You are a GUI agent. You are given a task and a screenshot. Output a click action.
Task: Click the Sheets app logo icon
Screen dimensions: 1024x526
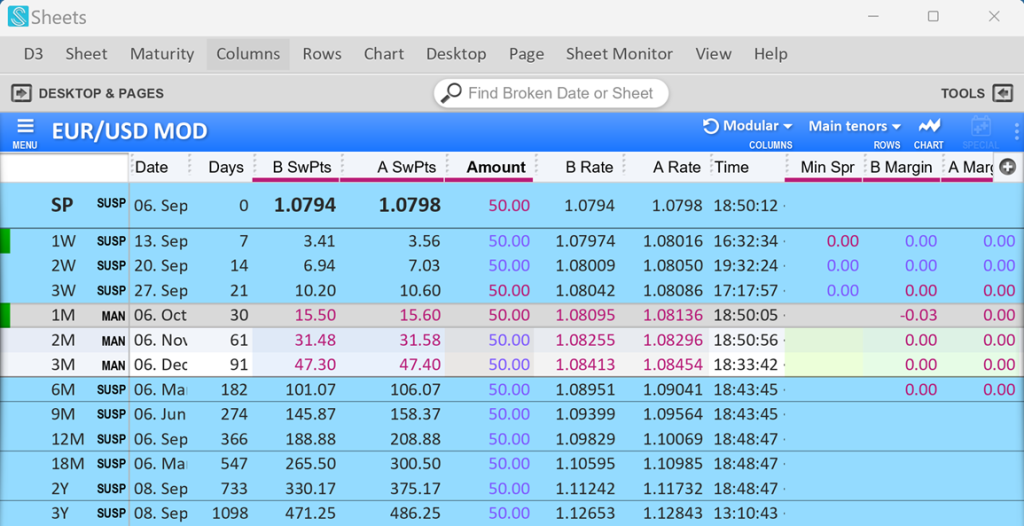[x=18, y=17]
